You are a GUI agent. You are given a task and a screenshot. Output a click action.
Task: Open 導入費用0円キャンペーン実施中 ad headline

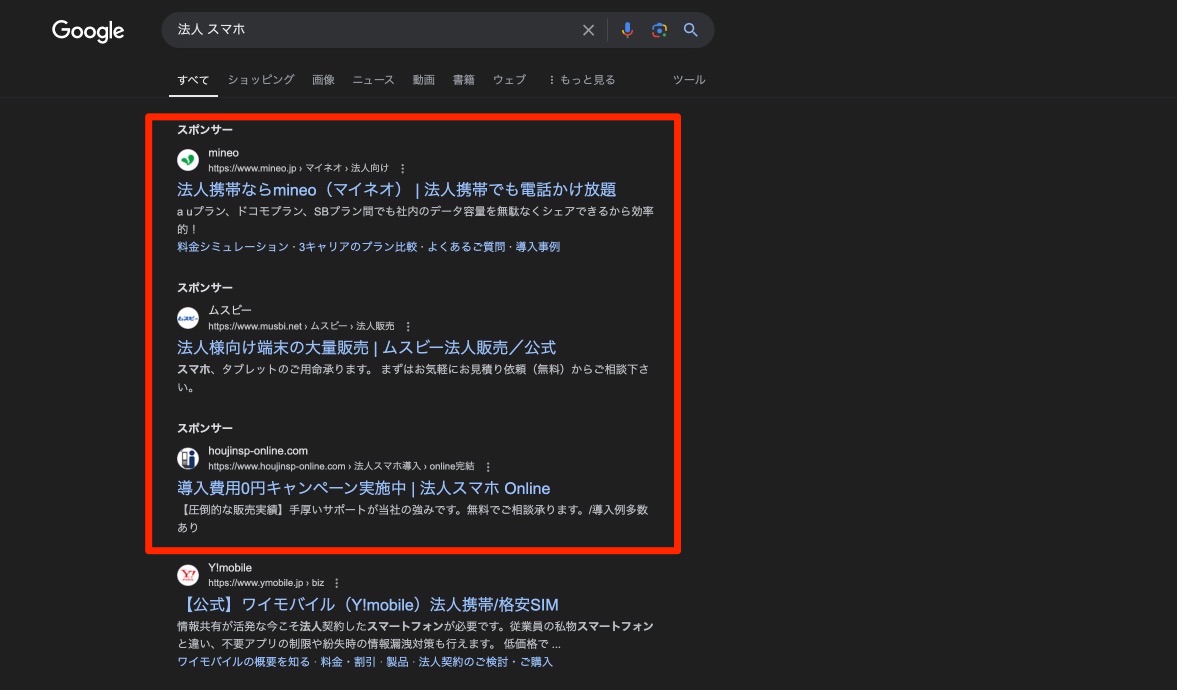pos(363,488)
